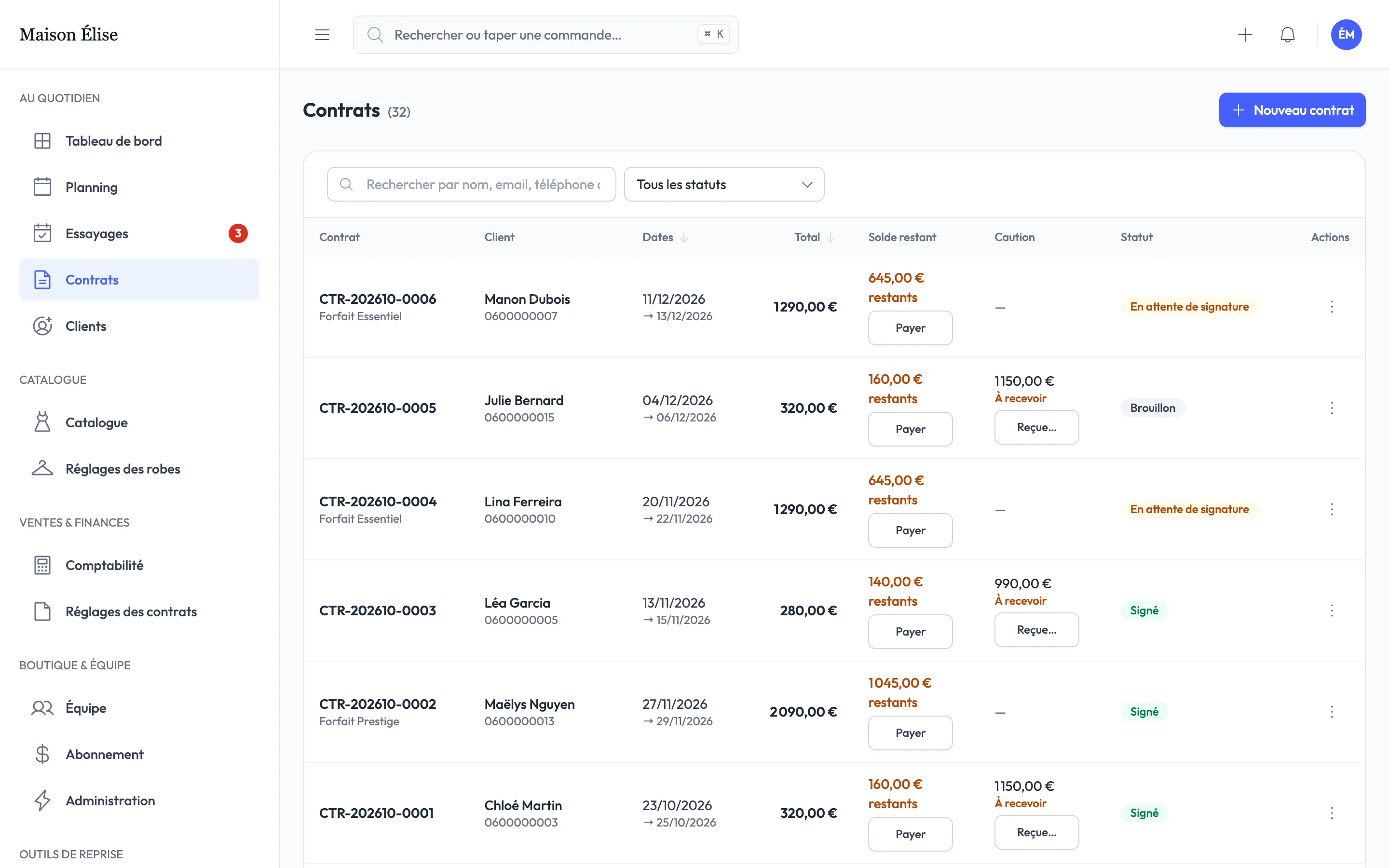Click the plus icon in the top bar

1245,34
